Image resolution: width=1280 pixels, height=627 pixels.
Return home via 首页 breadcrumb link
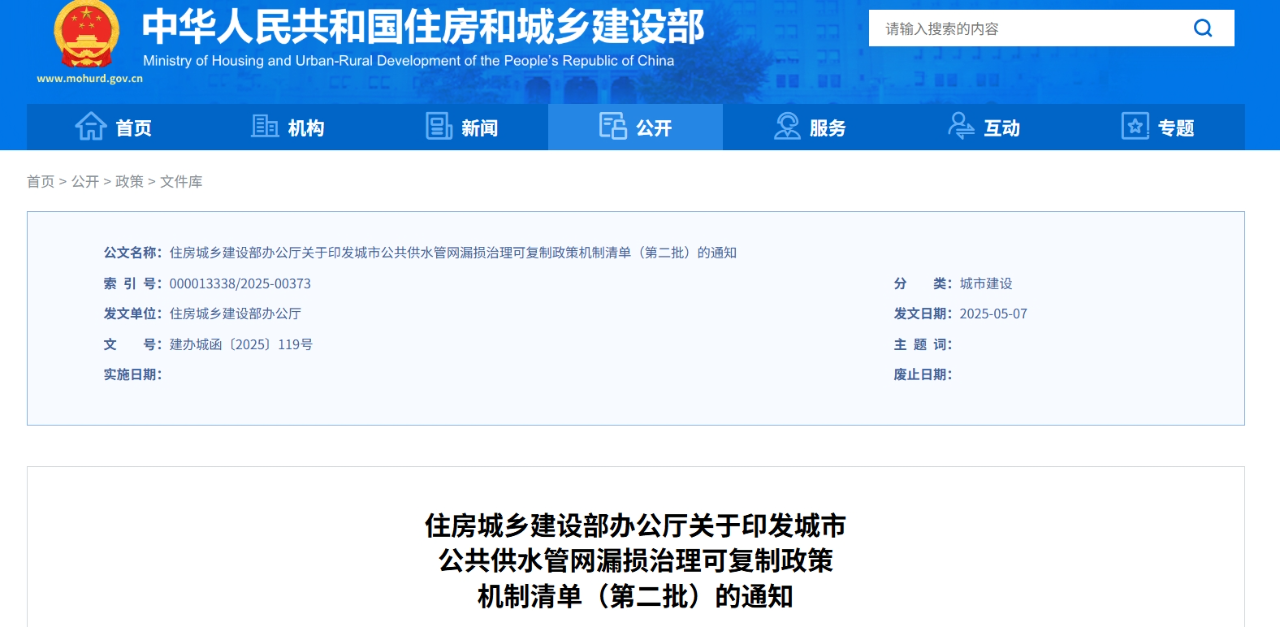click(x=40, y=181)
